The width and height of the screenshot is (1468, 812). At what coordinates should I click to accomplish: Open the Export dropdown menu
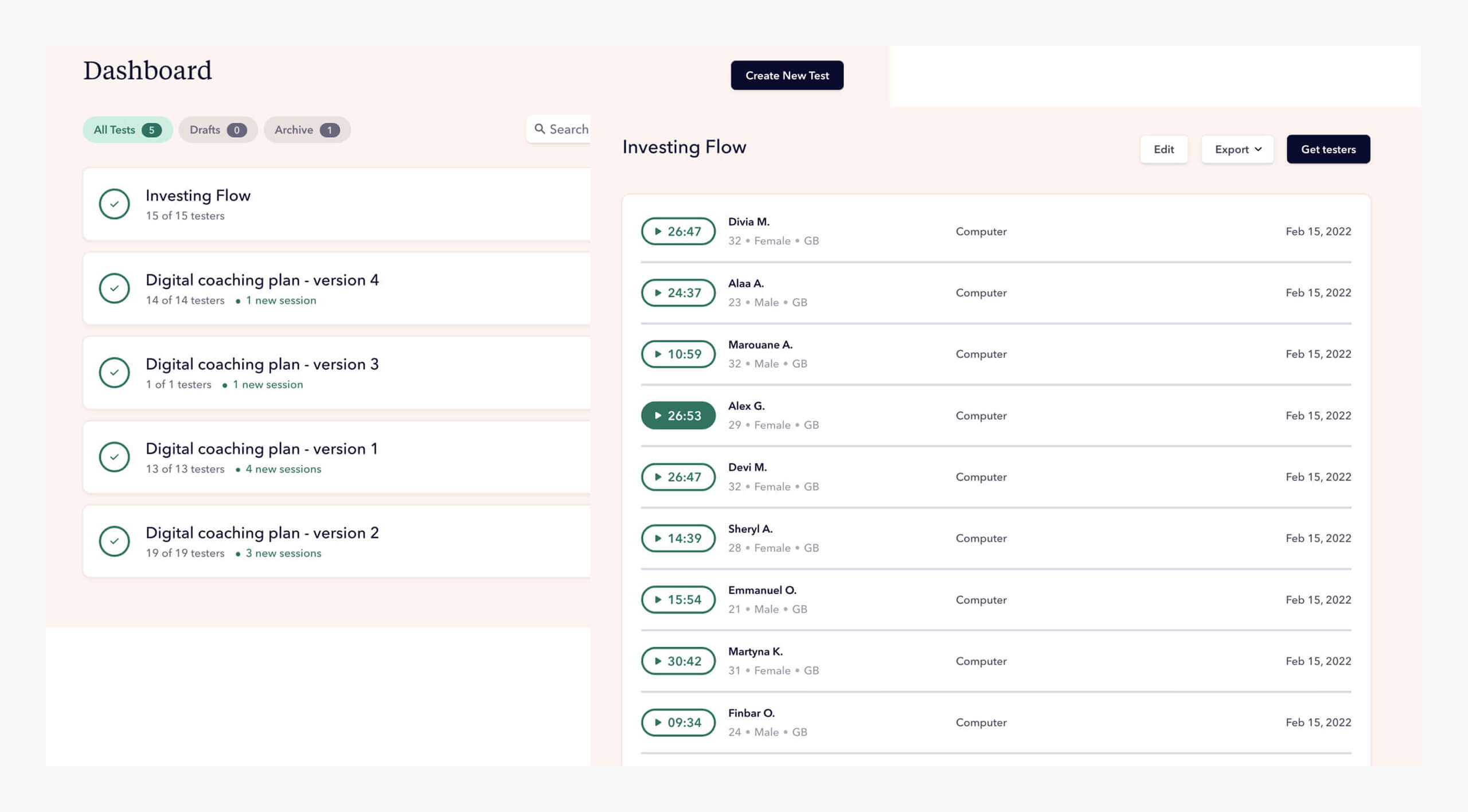1237,149
